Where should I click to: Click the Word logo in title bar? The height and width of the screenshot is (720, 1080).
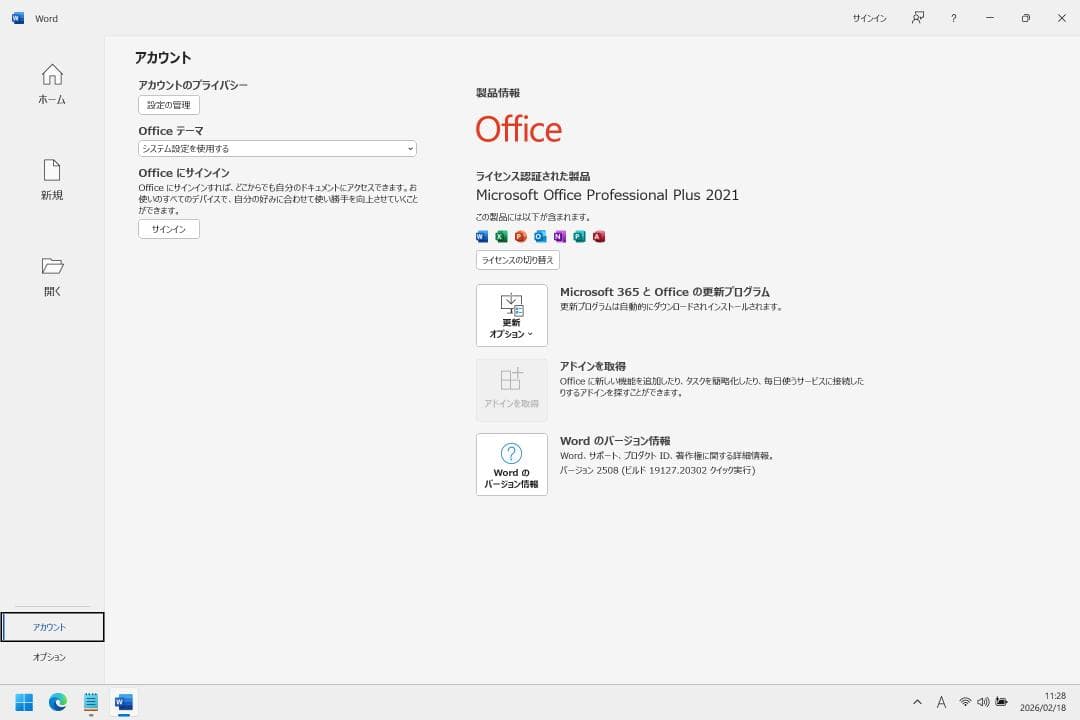(x=18, y=19)
